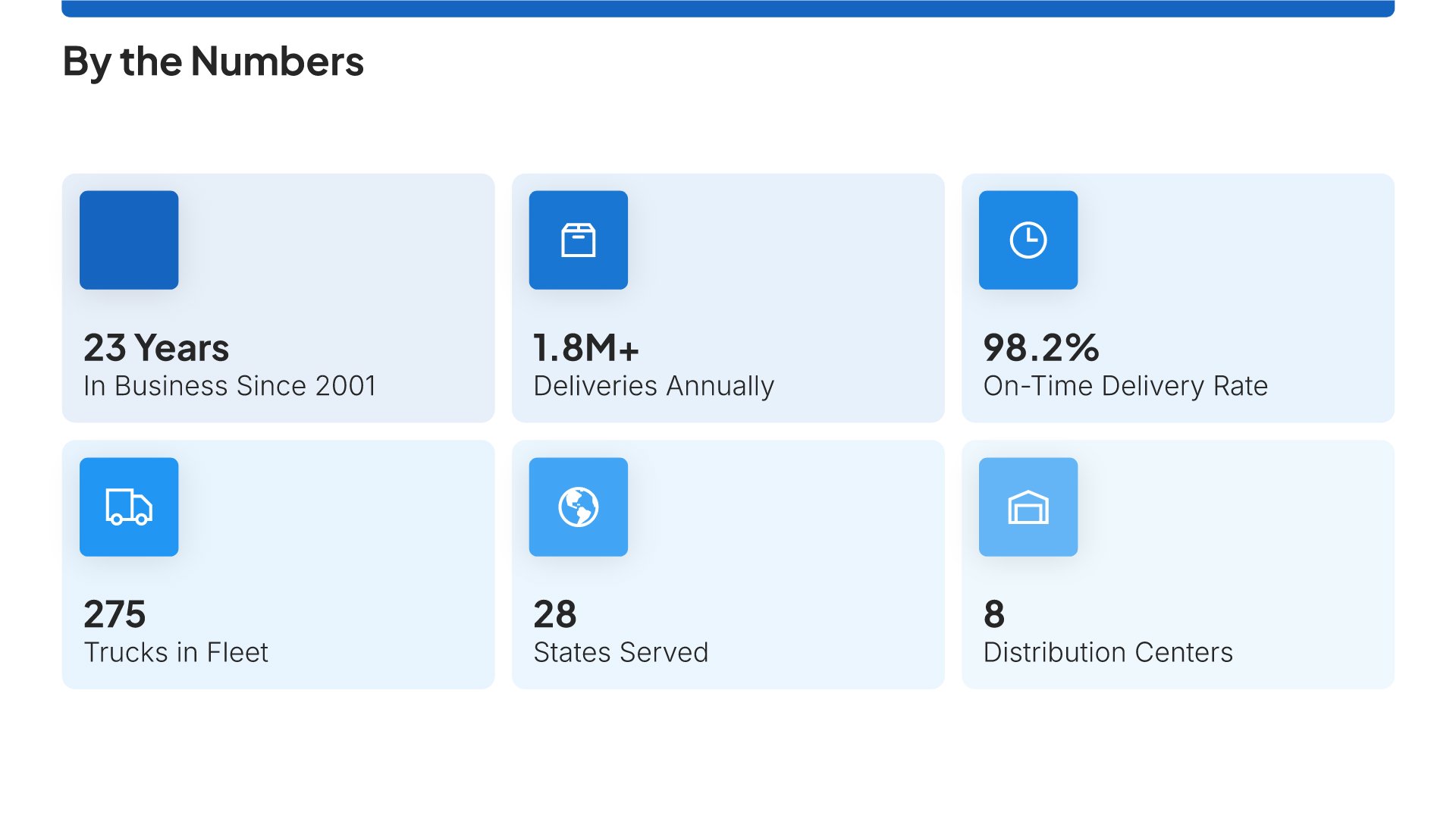
Task: Click the In Business Since 2001 label
Action: click(x=230, y=386)
